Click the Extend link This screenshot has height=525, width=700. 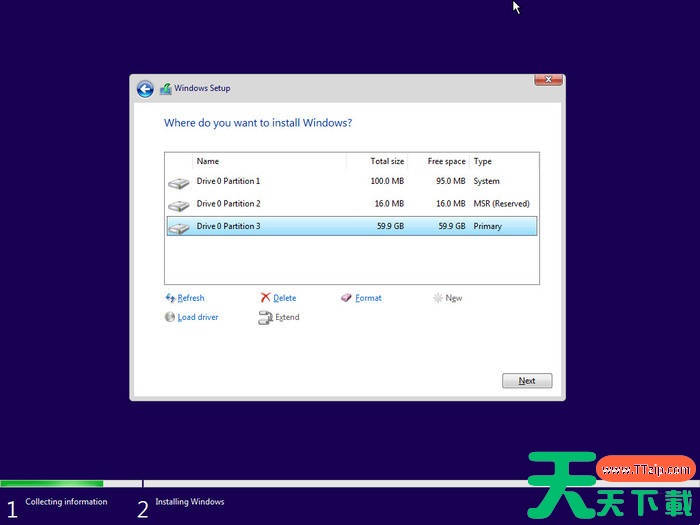pos(287,317)
